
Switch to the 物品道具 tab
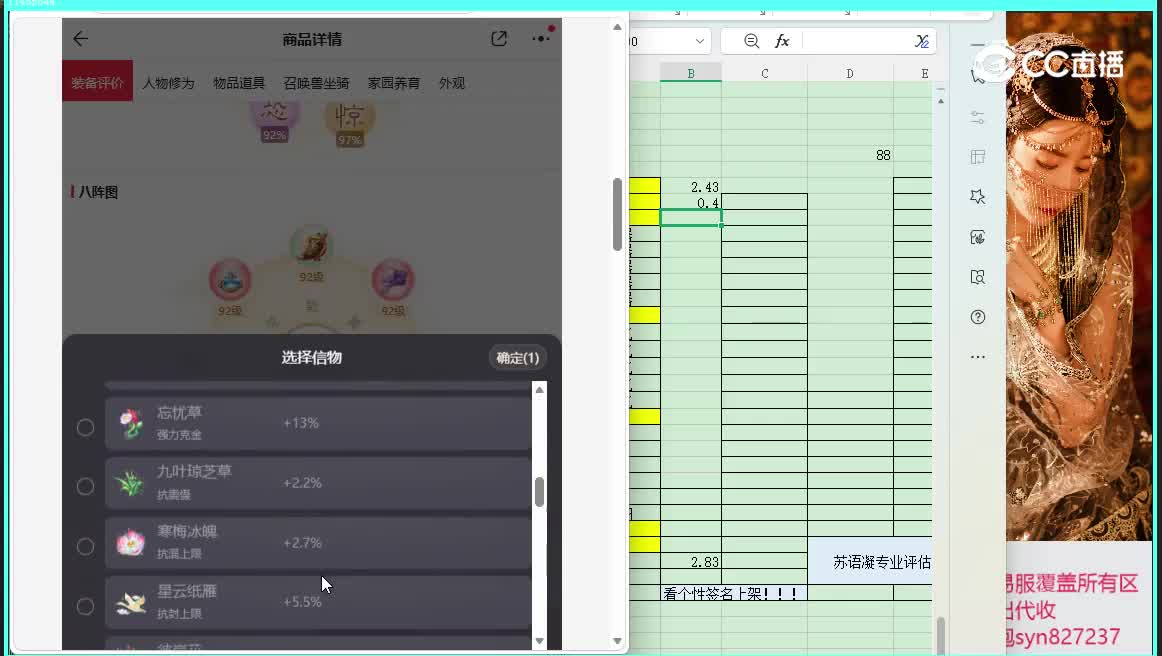coord(239,83)
